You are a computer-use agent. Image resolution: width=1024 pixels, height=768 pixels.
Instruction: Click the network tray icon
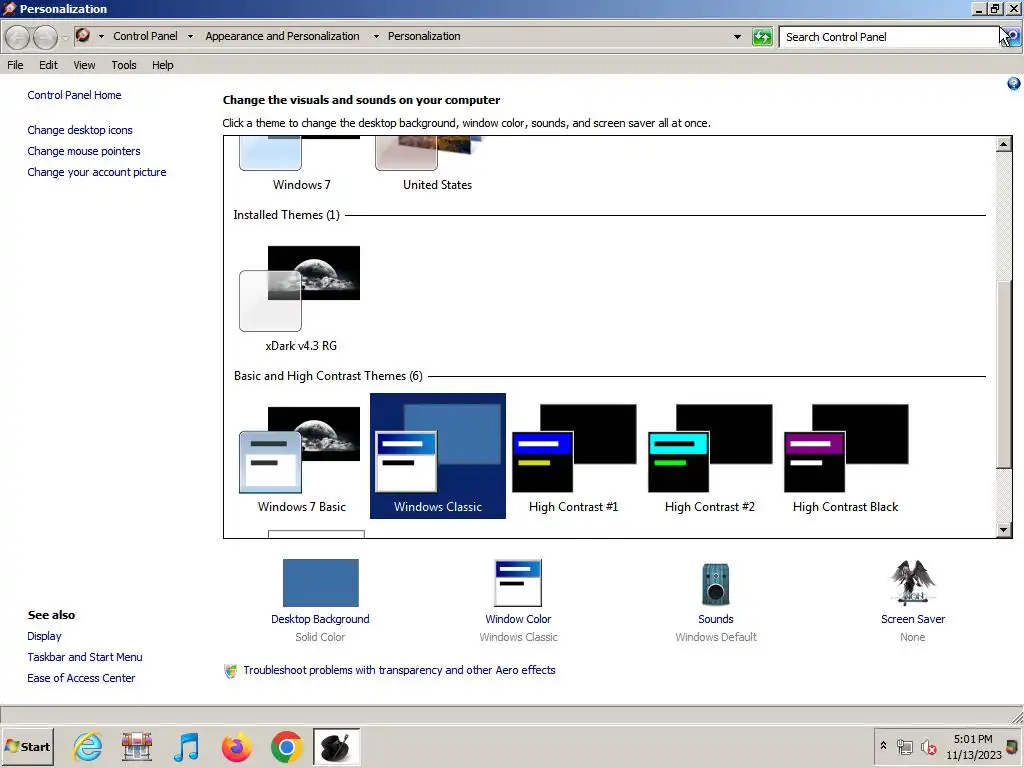click(904, 747)
